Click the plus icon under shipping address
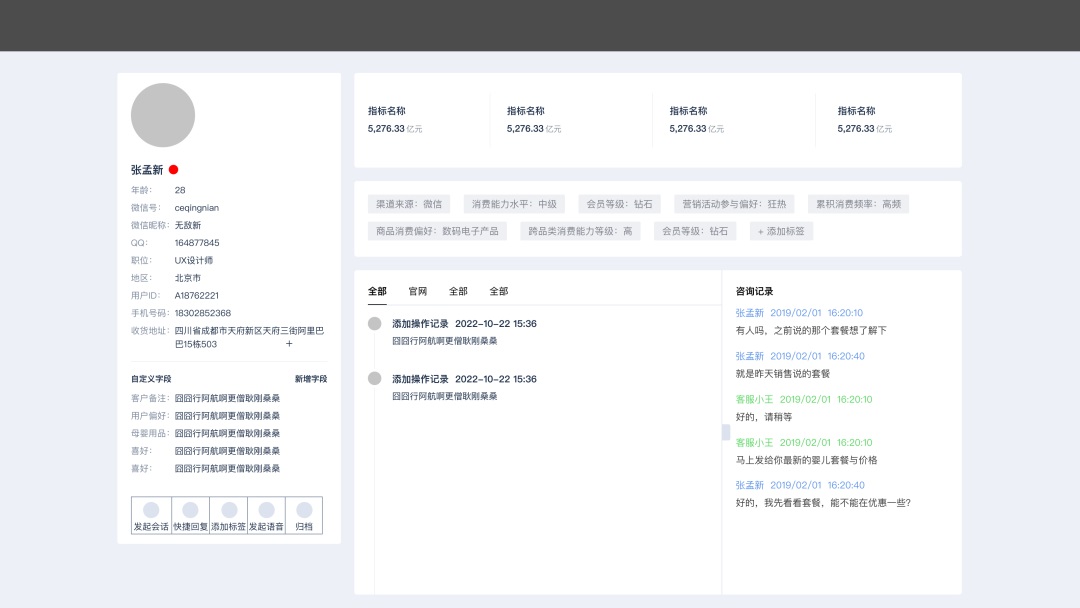1080x608 pixels. tap(289, 344)
